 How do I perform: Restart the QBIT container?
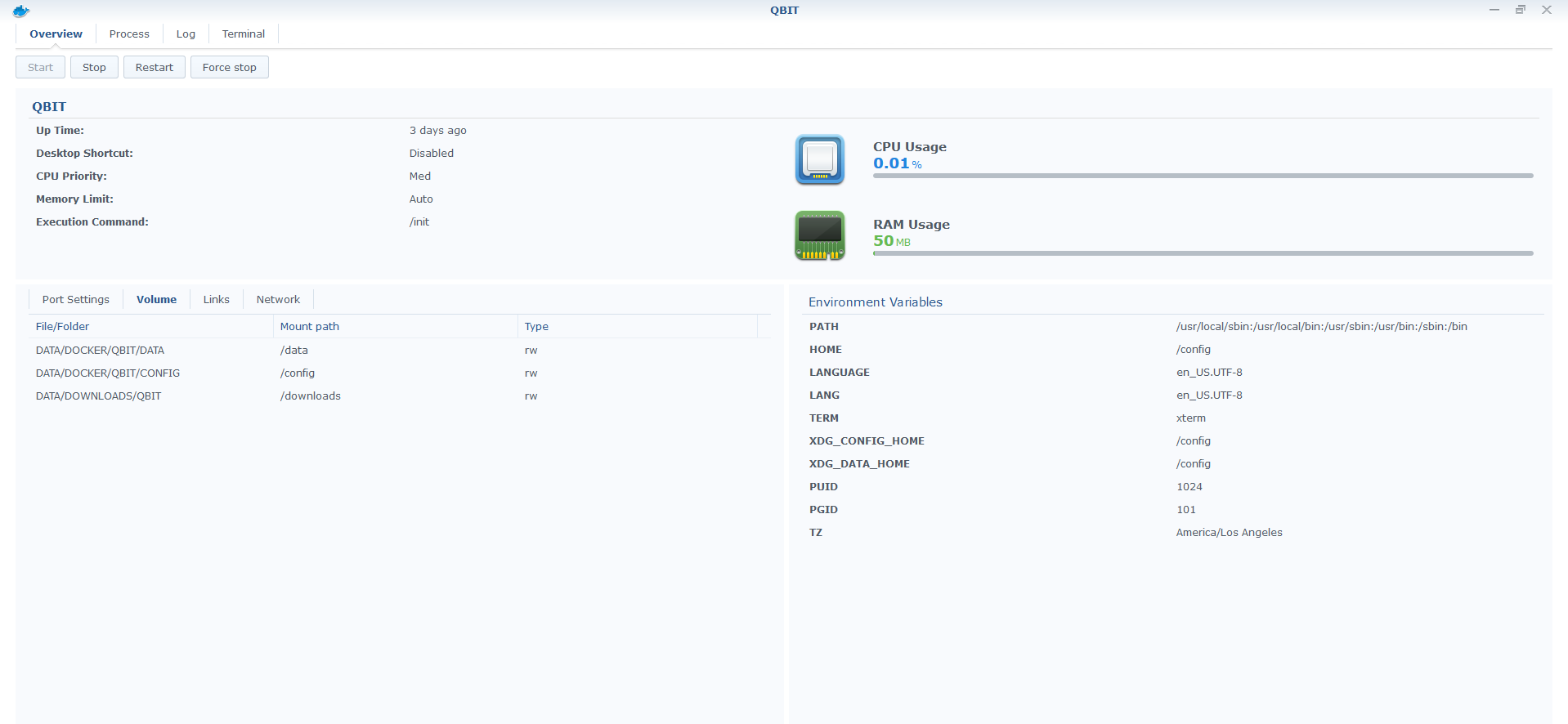(155, 67)
